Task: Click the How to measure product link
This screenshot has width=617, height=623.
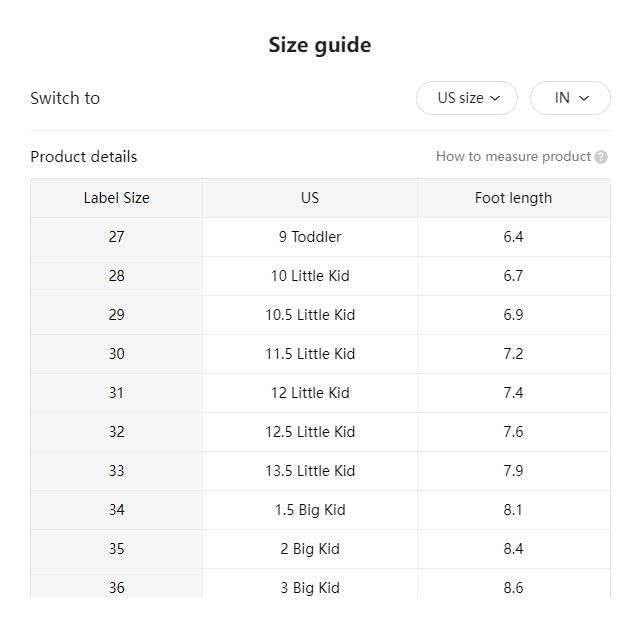Action: pos(513,157)
